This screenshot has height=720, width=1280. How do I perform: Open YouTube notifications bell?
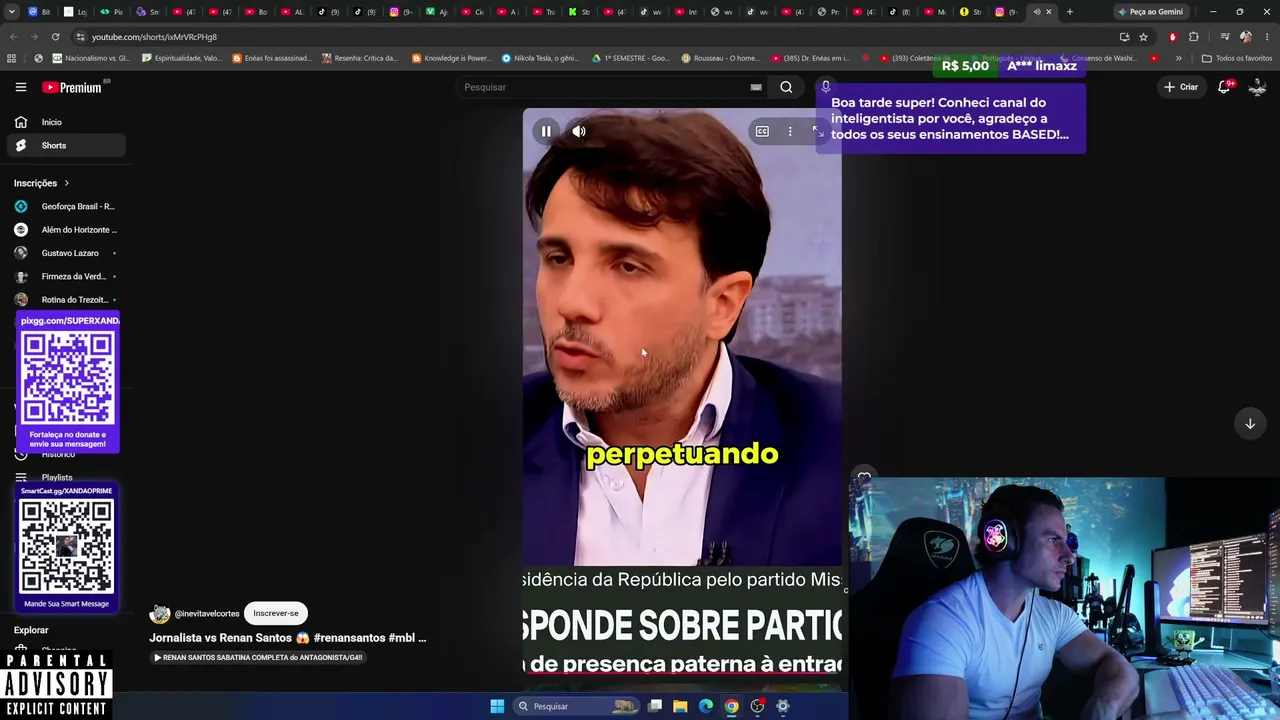(1225, 87)
